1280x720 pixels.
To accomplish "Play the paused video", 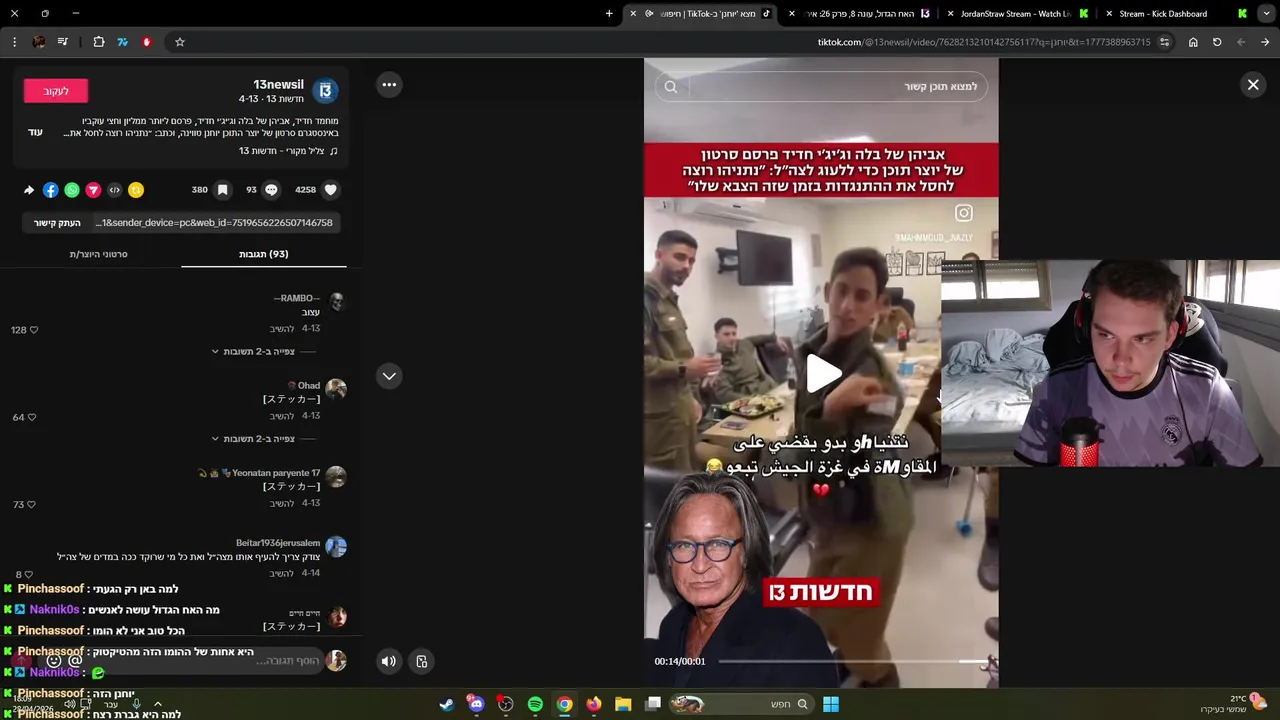I will point(822,374).
